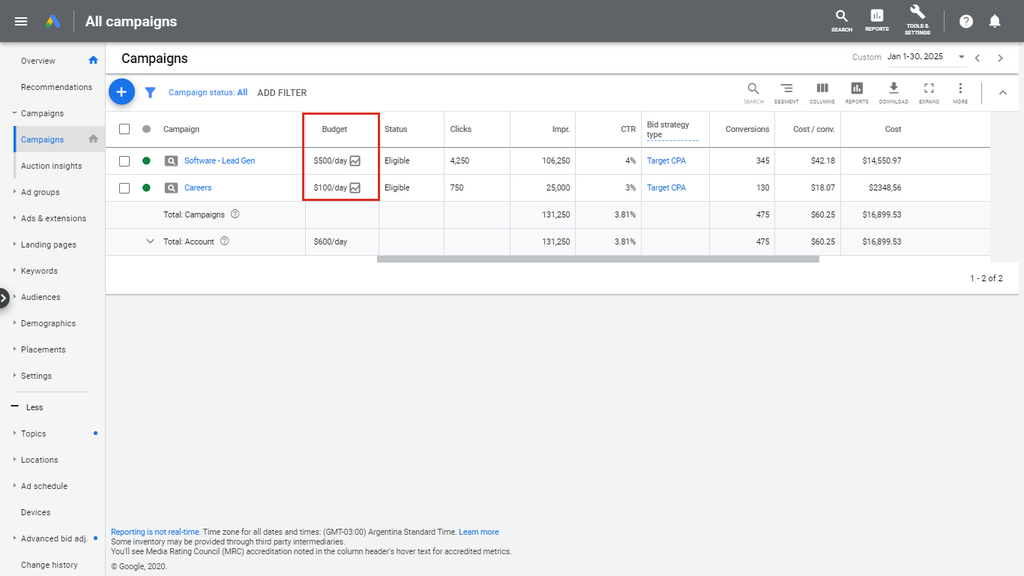Open the Columns selector icon

(822, 92)
